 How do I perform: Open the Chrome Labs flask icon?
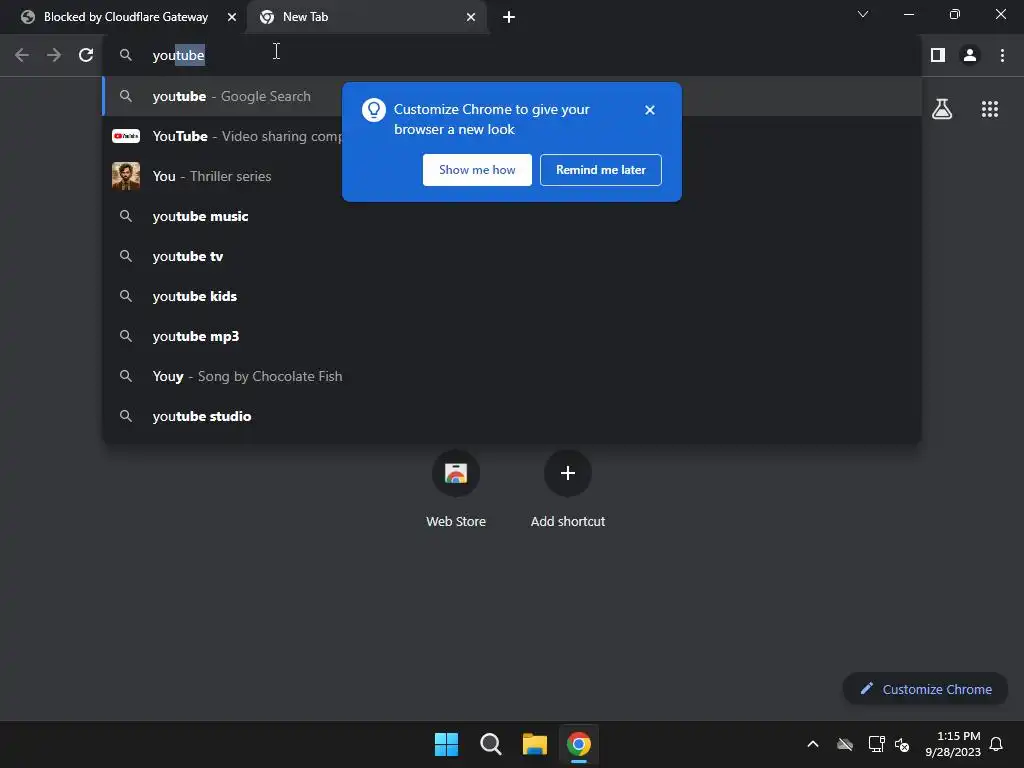click(x=942, y=108)
